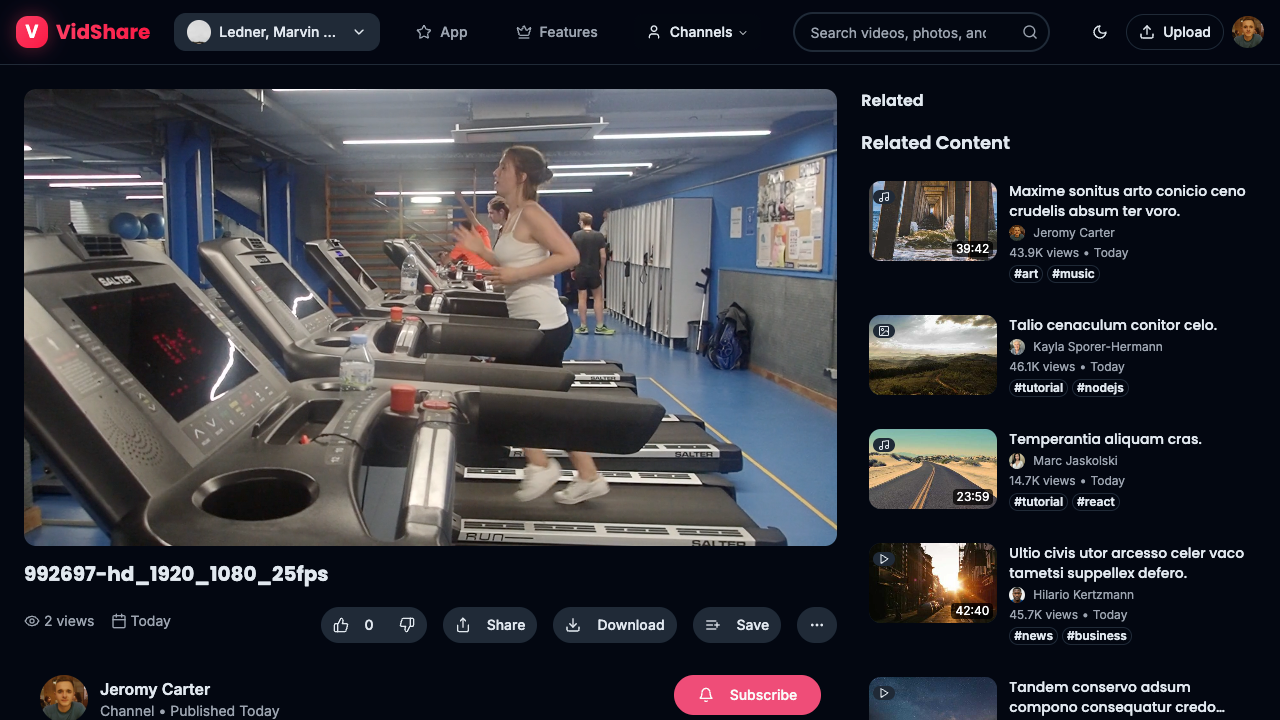This screenshot has height=720, width=1280.
Task: Open the 23:59 desert road thumbnail
Action: pyautogui.click(x=933, y=469)
